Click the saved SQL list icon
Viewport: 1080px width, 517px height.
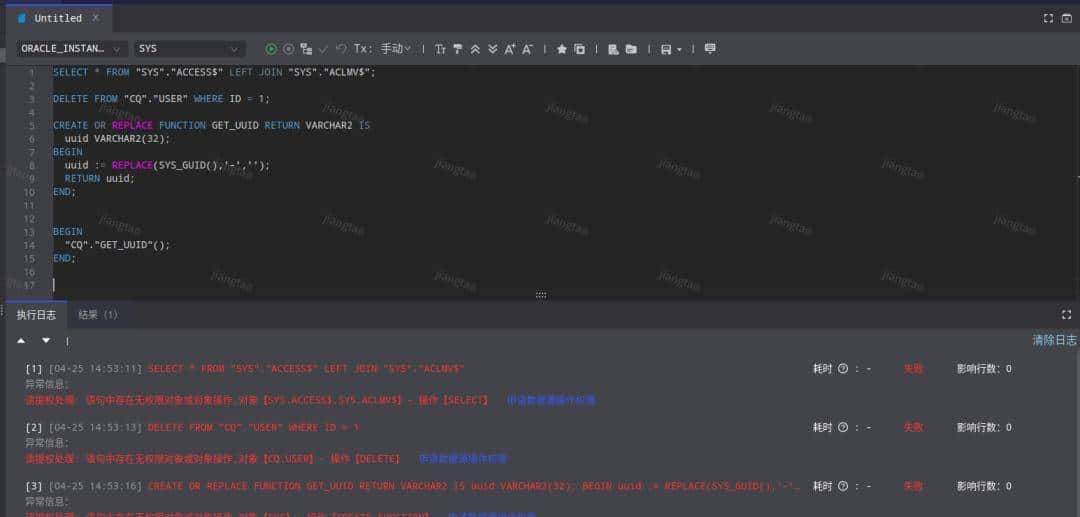(613, 49)
